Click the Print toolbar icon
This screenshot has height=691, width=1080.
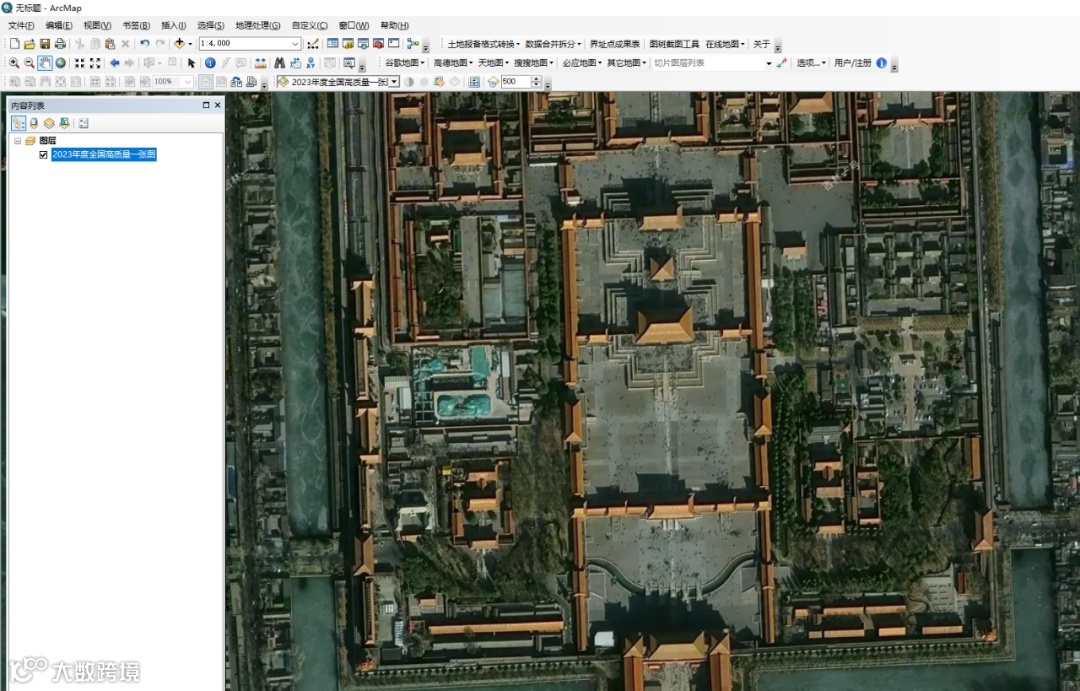[x=61, y=43]
